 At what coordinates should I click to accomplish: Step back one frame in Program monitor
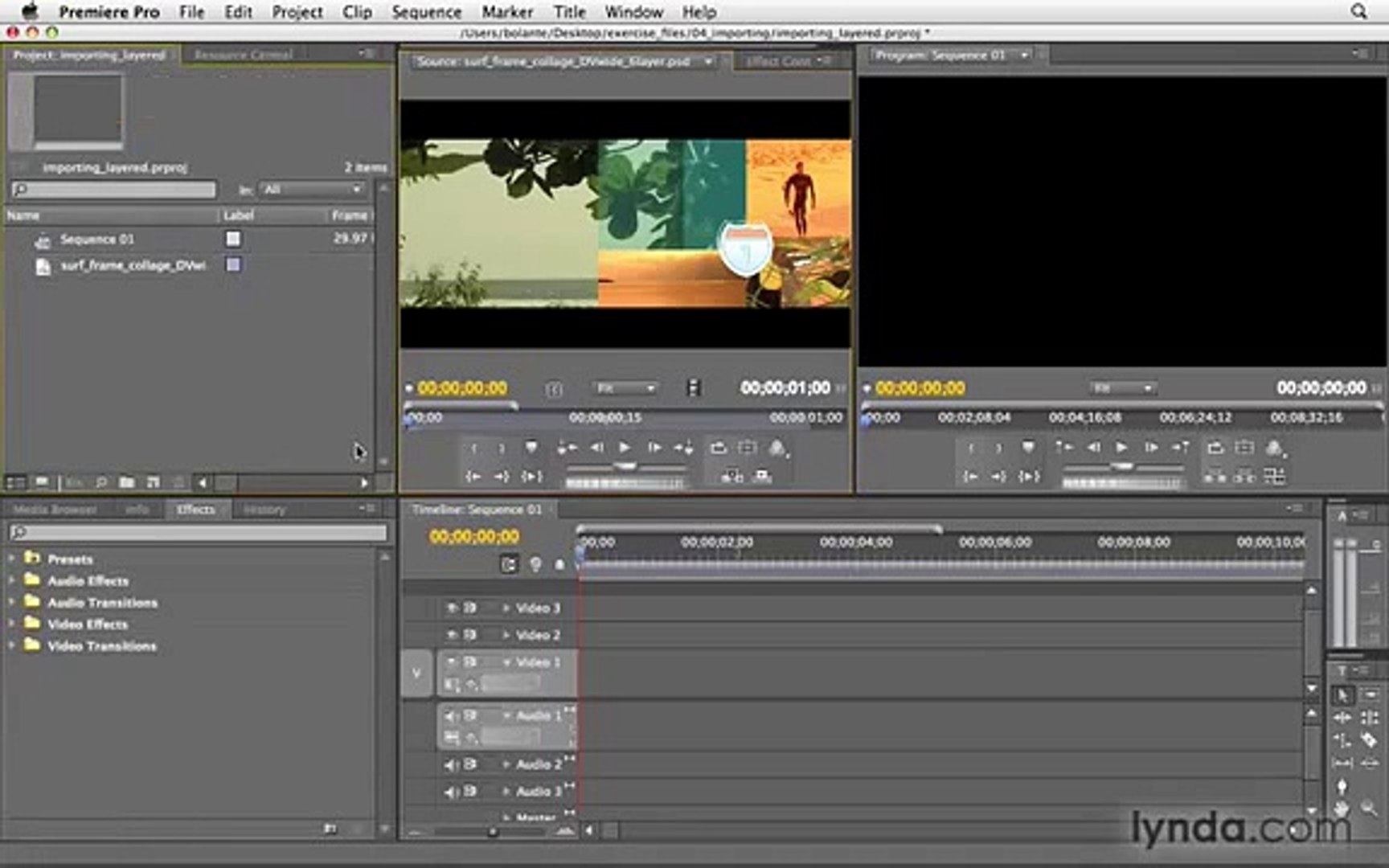point(1093,448)
